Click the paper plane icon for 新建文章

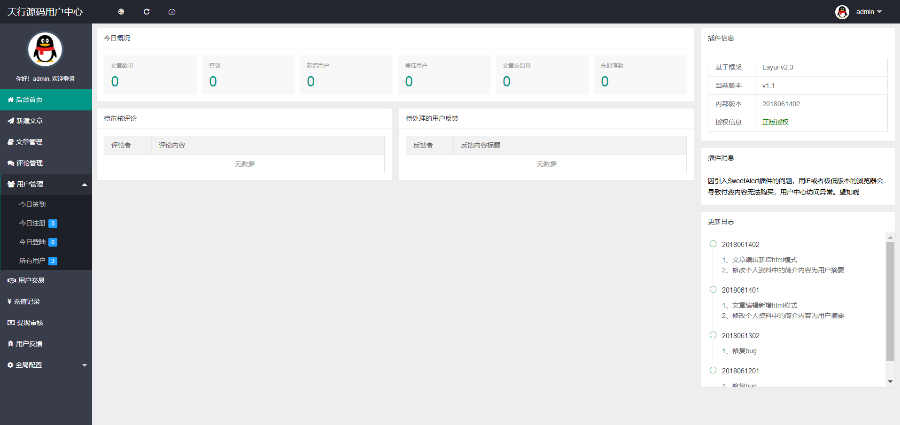[10, 121]
